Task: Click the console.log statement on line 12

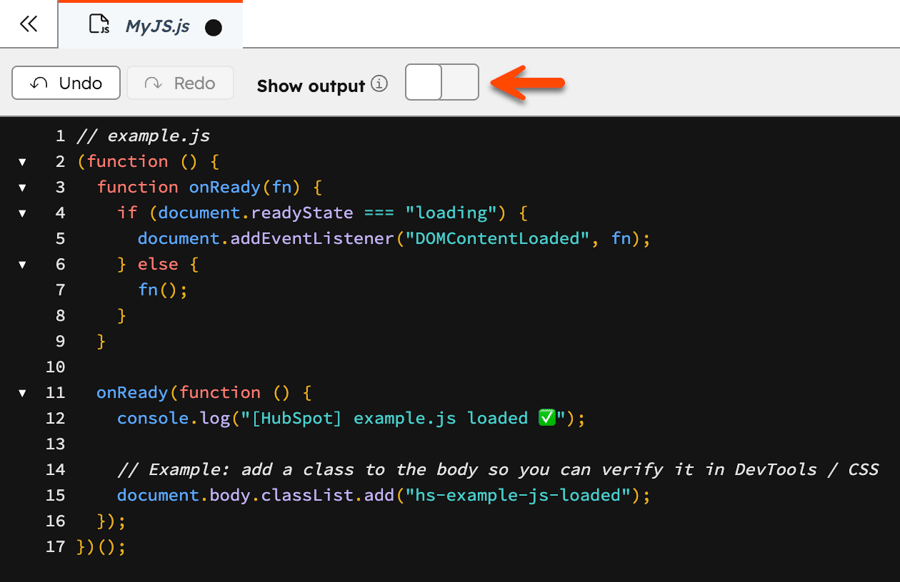Action: pyautogui.click(x=351, y=418)
